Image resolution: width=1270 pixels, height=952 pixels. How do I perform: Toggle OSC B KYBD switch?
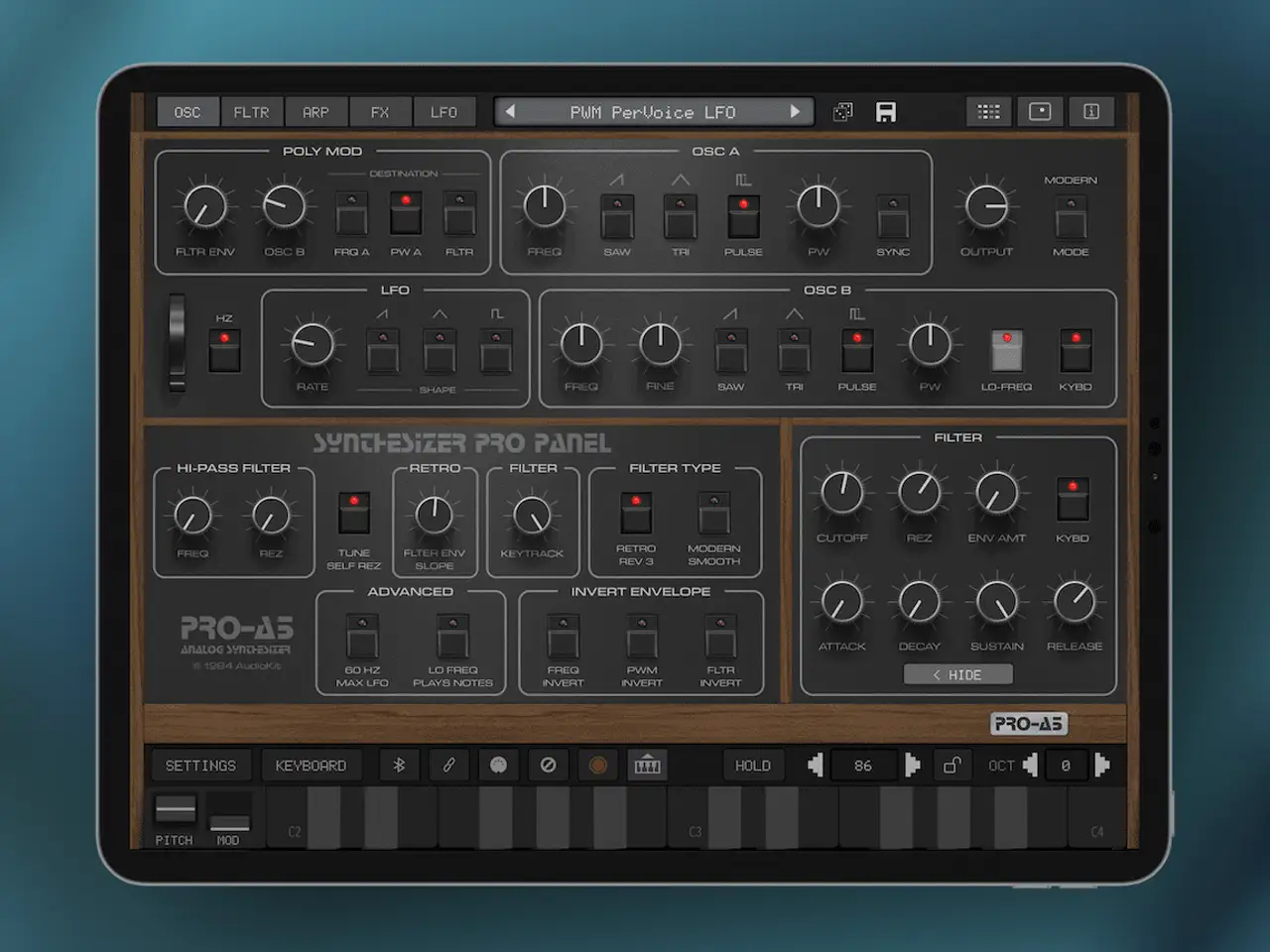click(1076, 351)
